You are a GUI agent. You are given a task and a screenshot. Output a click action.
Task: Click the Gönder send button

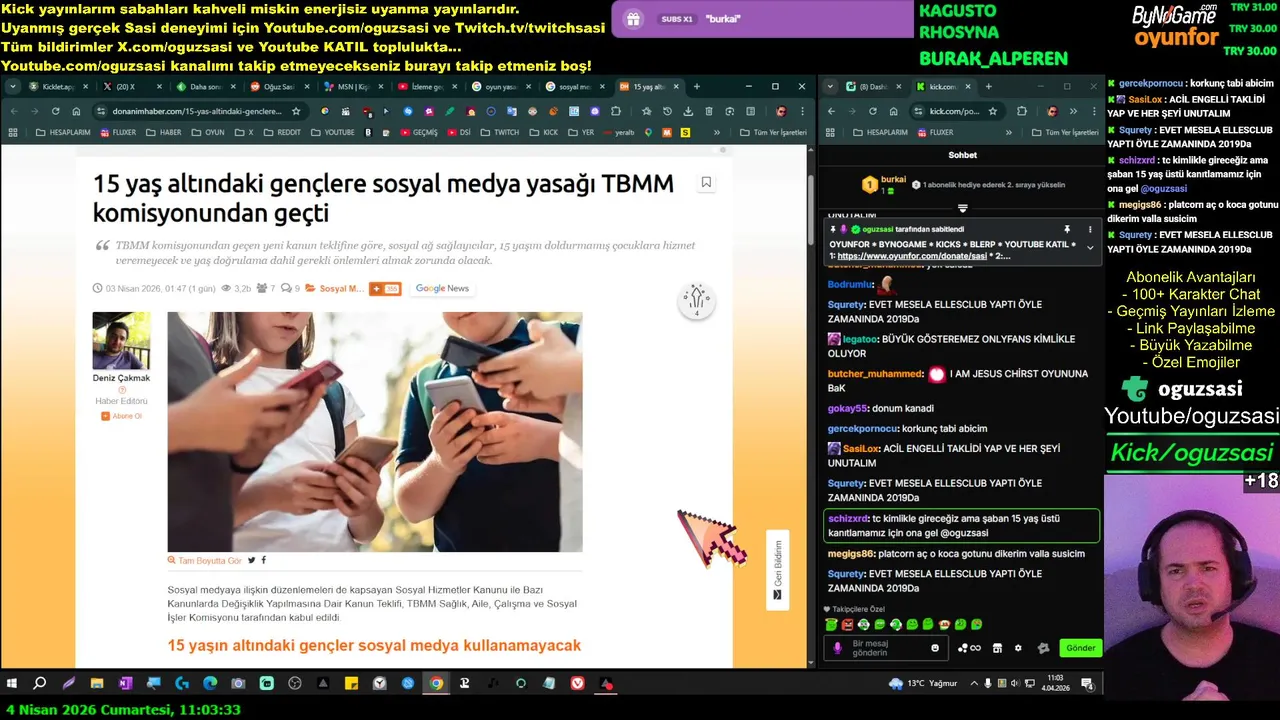coord(1080,648)
